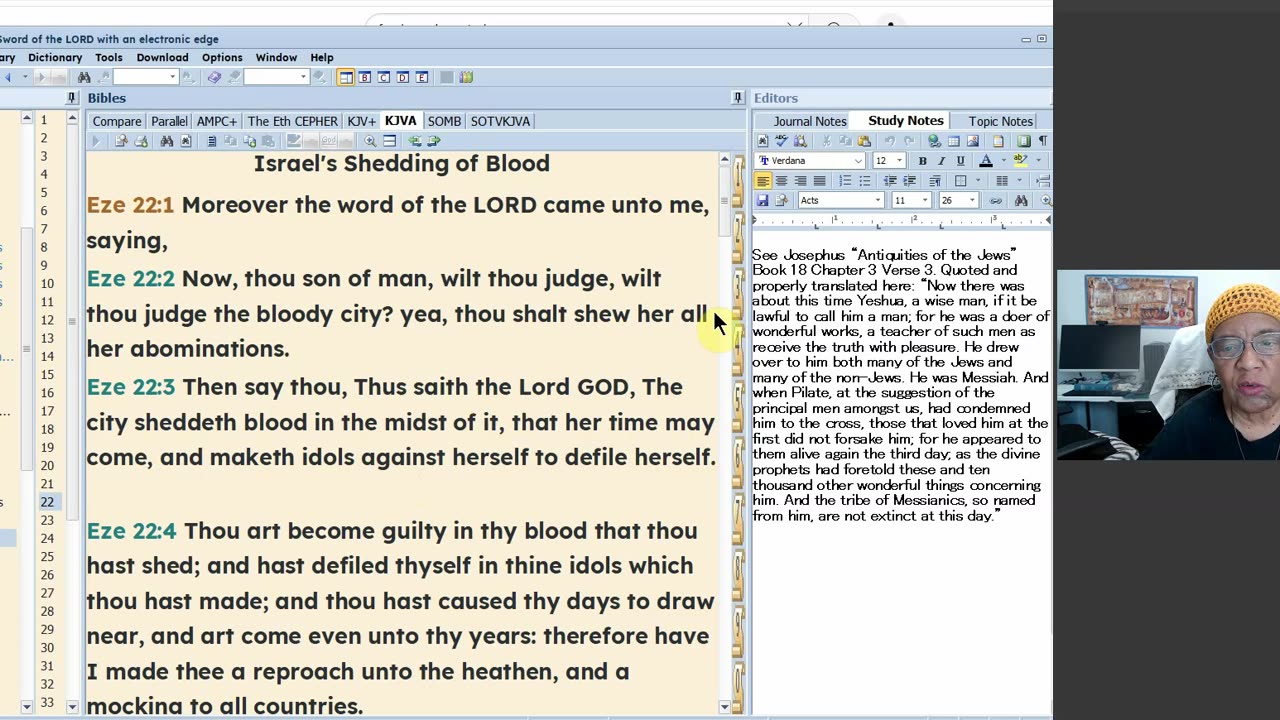
Task: Pin the Bibles panel
Action: [738, 98]
